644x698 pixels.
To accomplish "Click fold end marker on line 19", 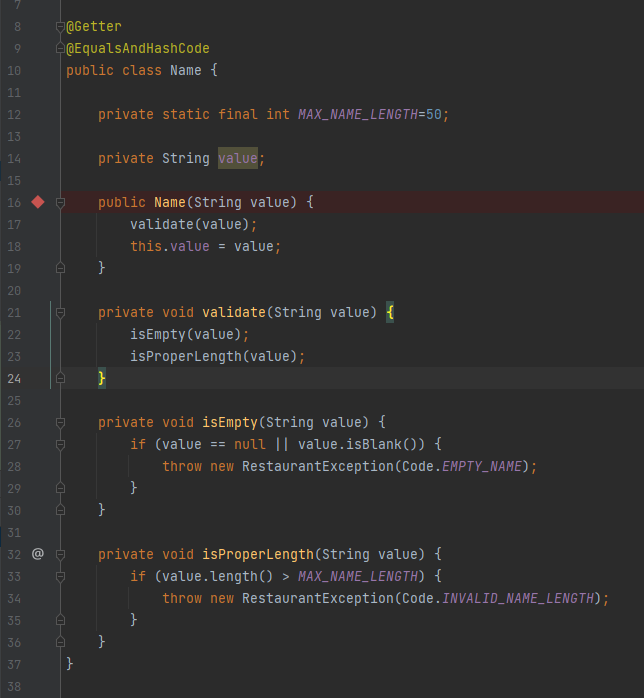I will [x=61, y=268].
